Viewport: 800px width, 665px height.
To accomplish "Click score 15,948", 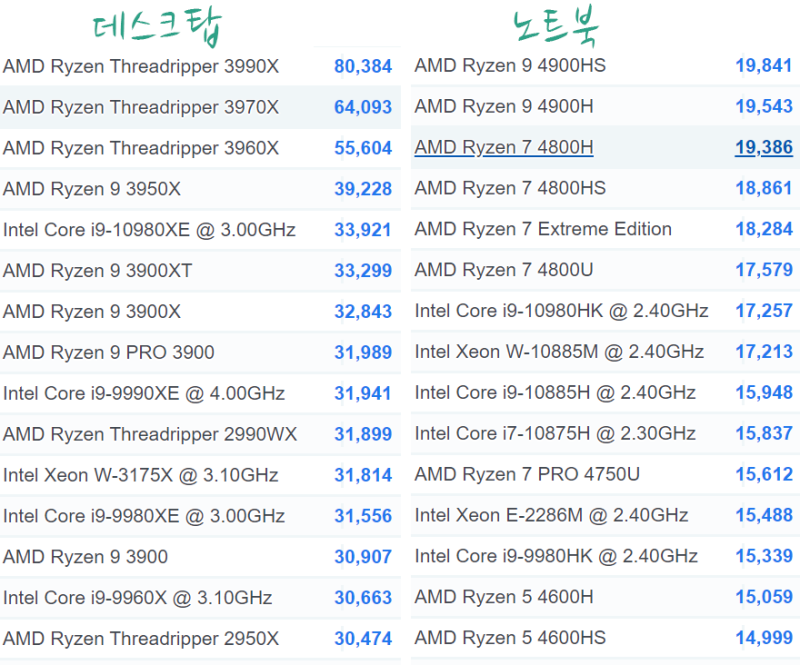I will [x=764, y=392].
